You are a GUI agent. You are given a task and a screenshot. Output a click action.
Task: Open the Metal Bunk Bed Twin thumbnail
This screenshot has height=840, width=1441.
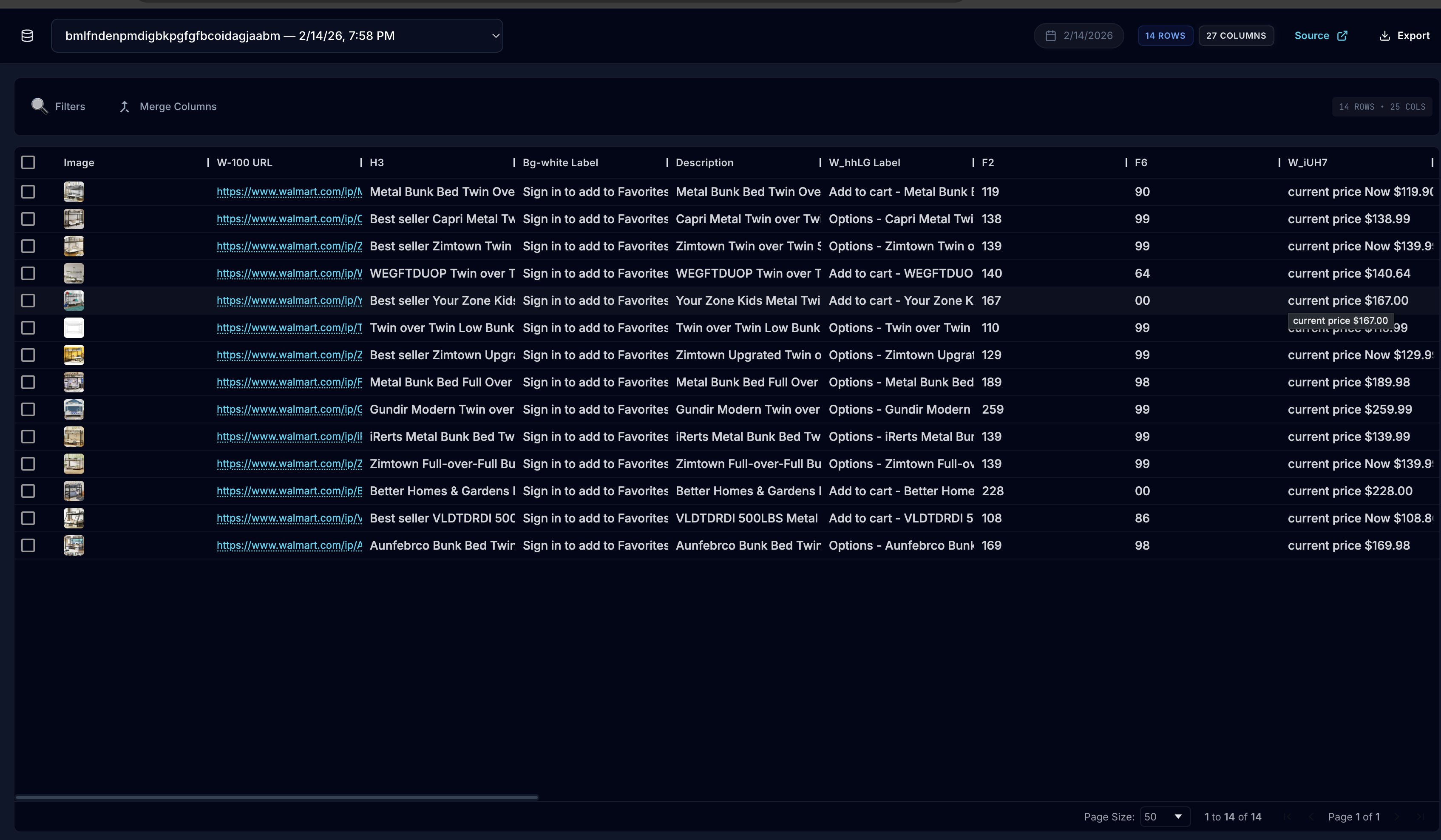point(74,192)
